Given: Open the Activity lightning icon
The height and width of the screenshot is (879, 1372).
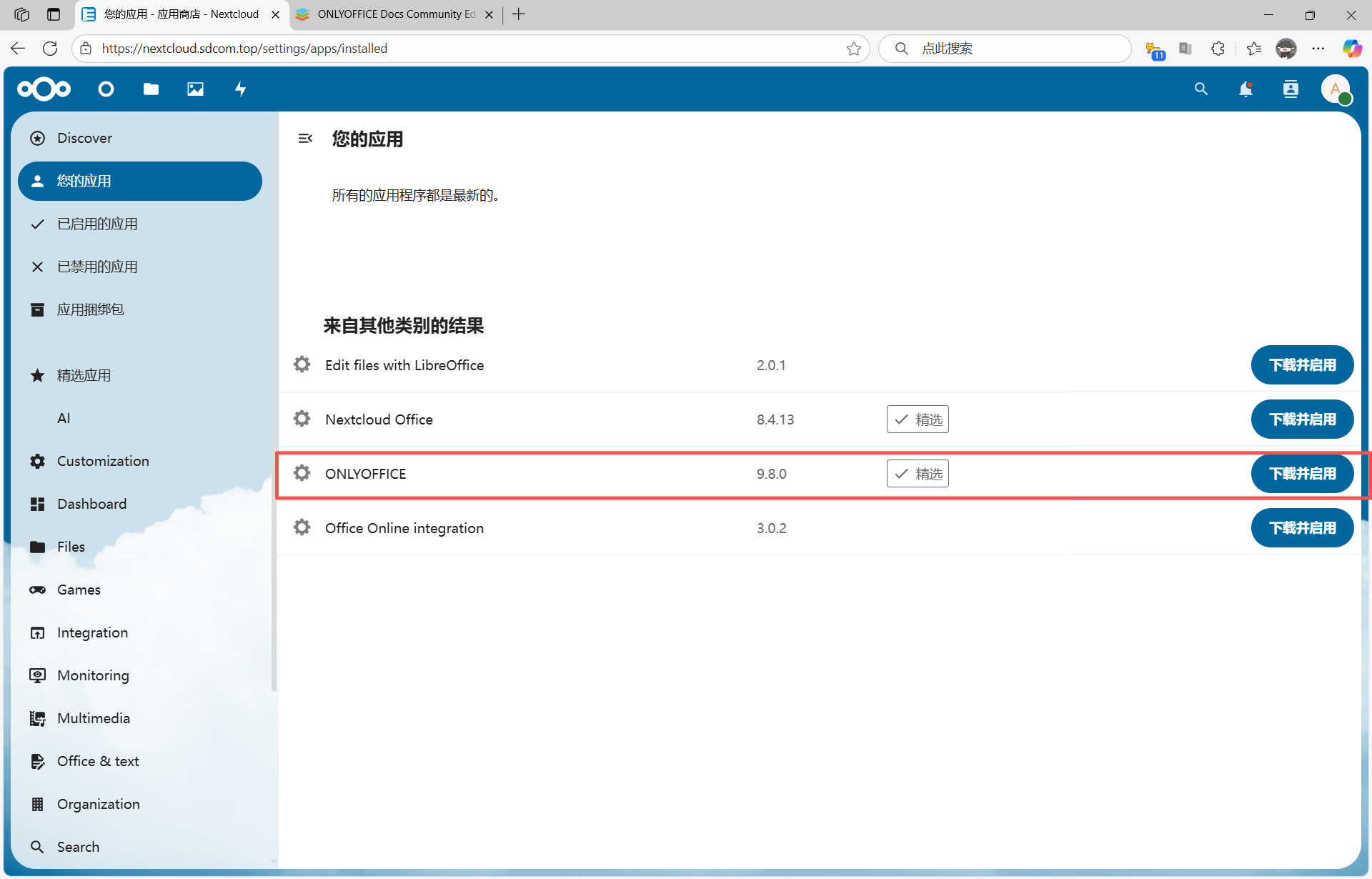Looking at the screenshot, I should (240, 89).
